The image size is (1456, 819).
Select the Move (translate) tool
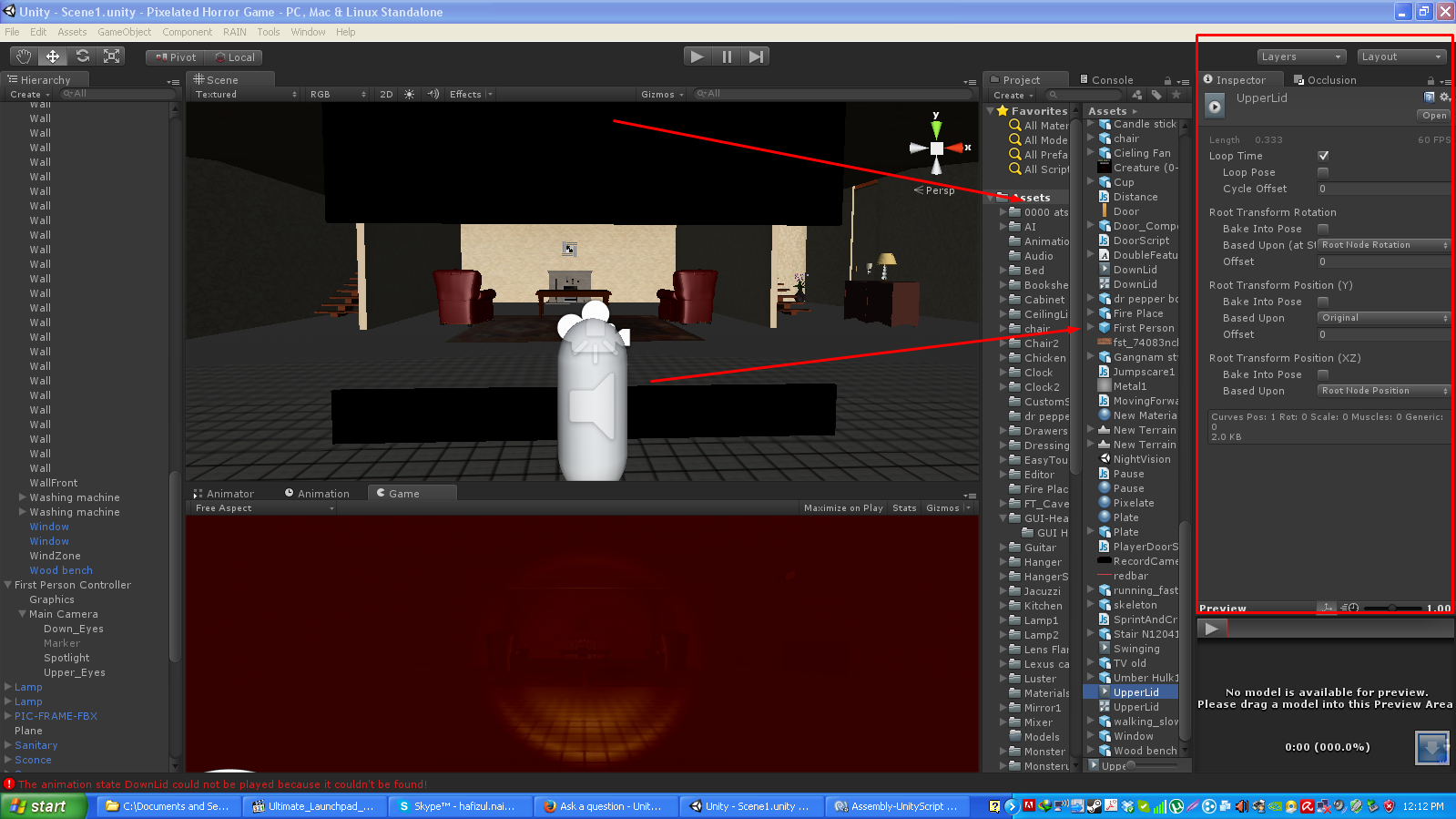tap(53, 56)
